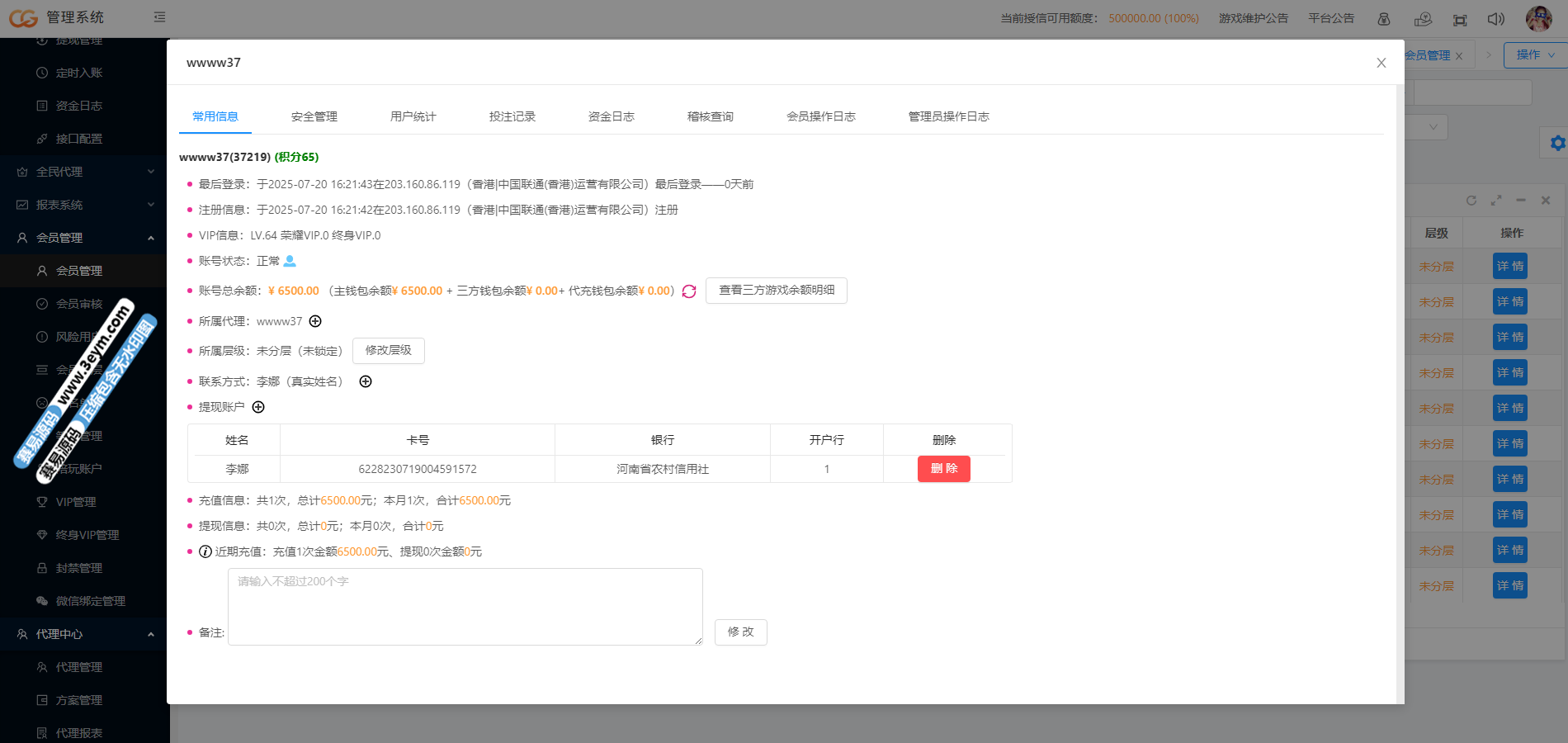Open the 操作 dropdown at top right
Screen dimensions: 1568x743
[x=1534, y=54]
